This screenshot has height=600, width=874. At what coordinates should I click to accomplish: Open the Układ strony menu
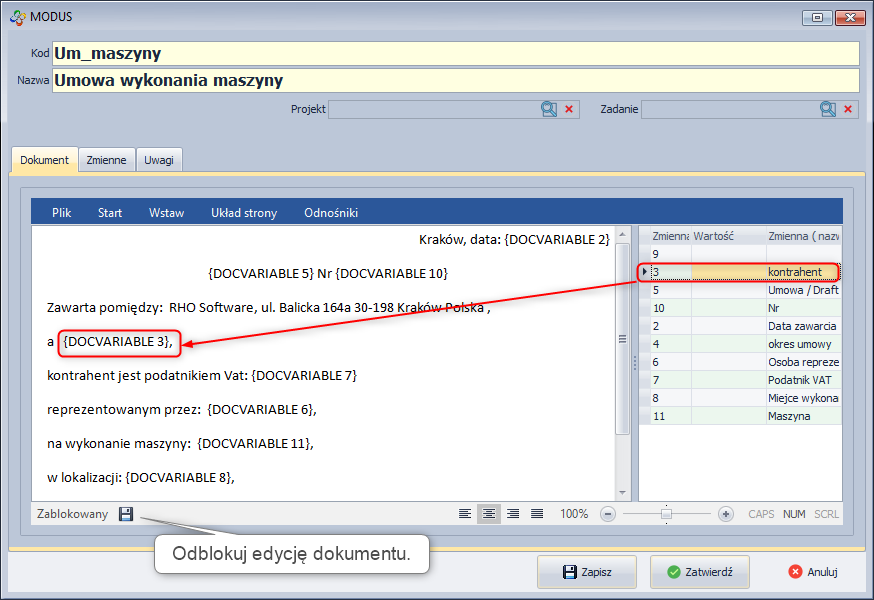[243, 212]
